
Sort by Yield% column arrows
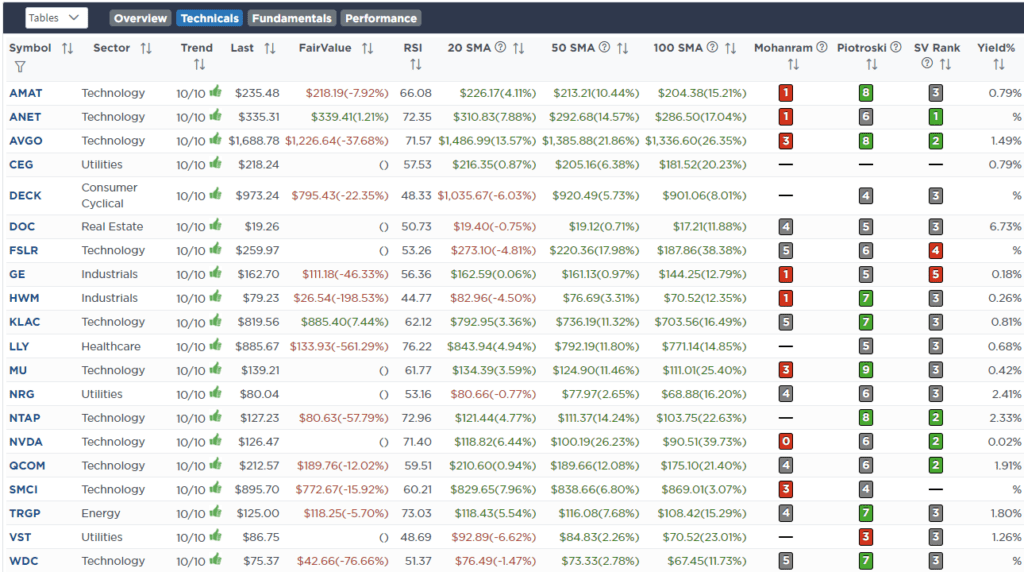(x=999, y=65)
